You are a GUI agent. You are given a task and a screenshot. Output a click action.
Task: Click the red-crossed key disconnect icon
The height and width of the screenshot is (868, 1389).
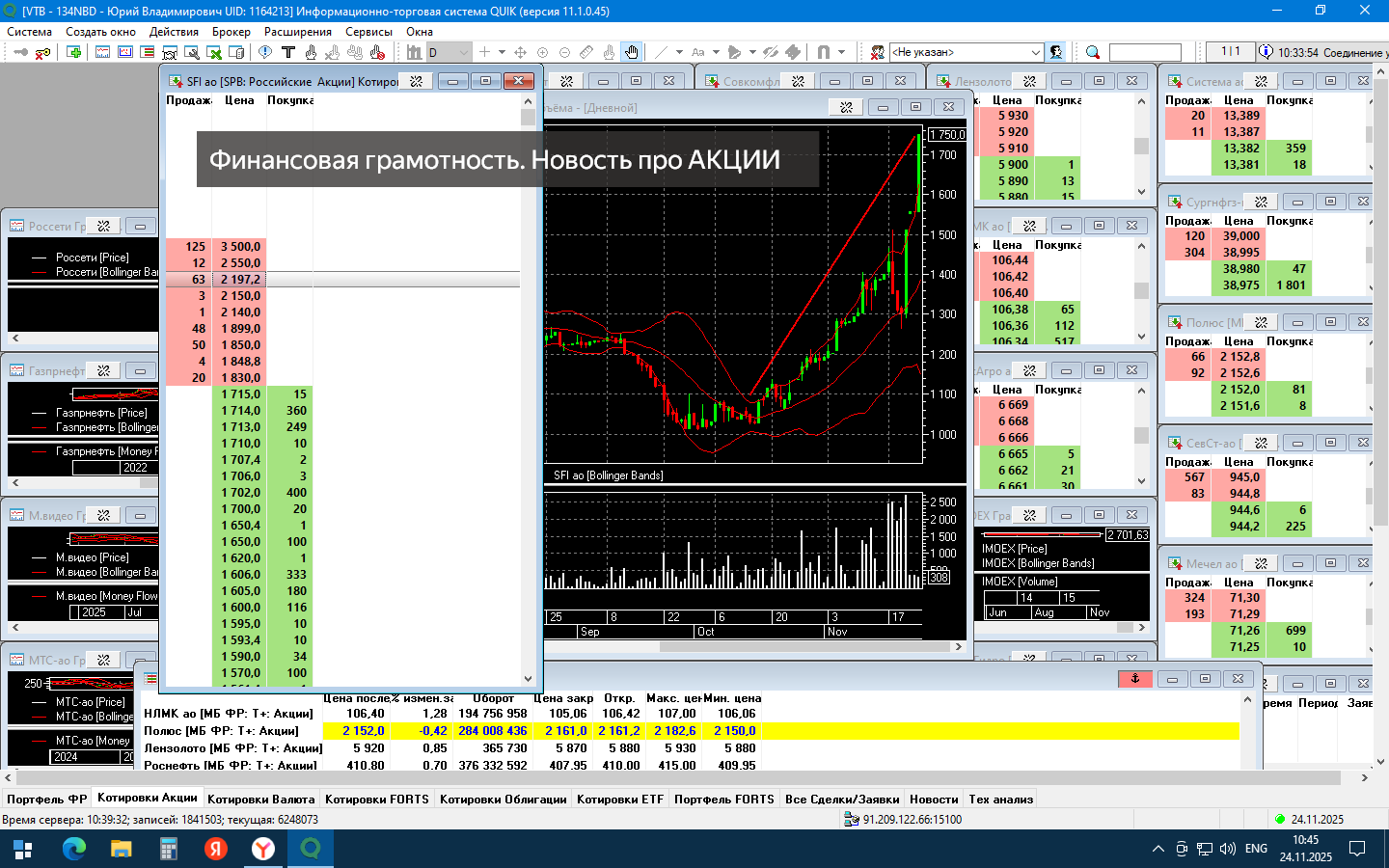(42, 52)
